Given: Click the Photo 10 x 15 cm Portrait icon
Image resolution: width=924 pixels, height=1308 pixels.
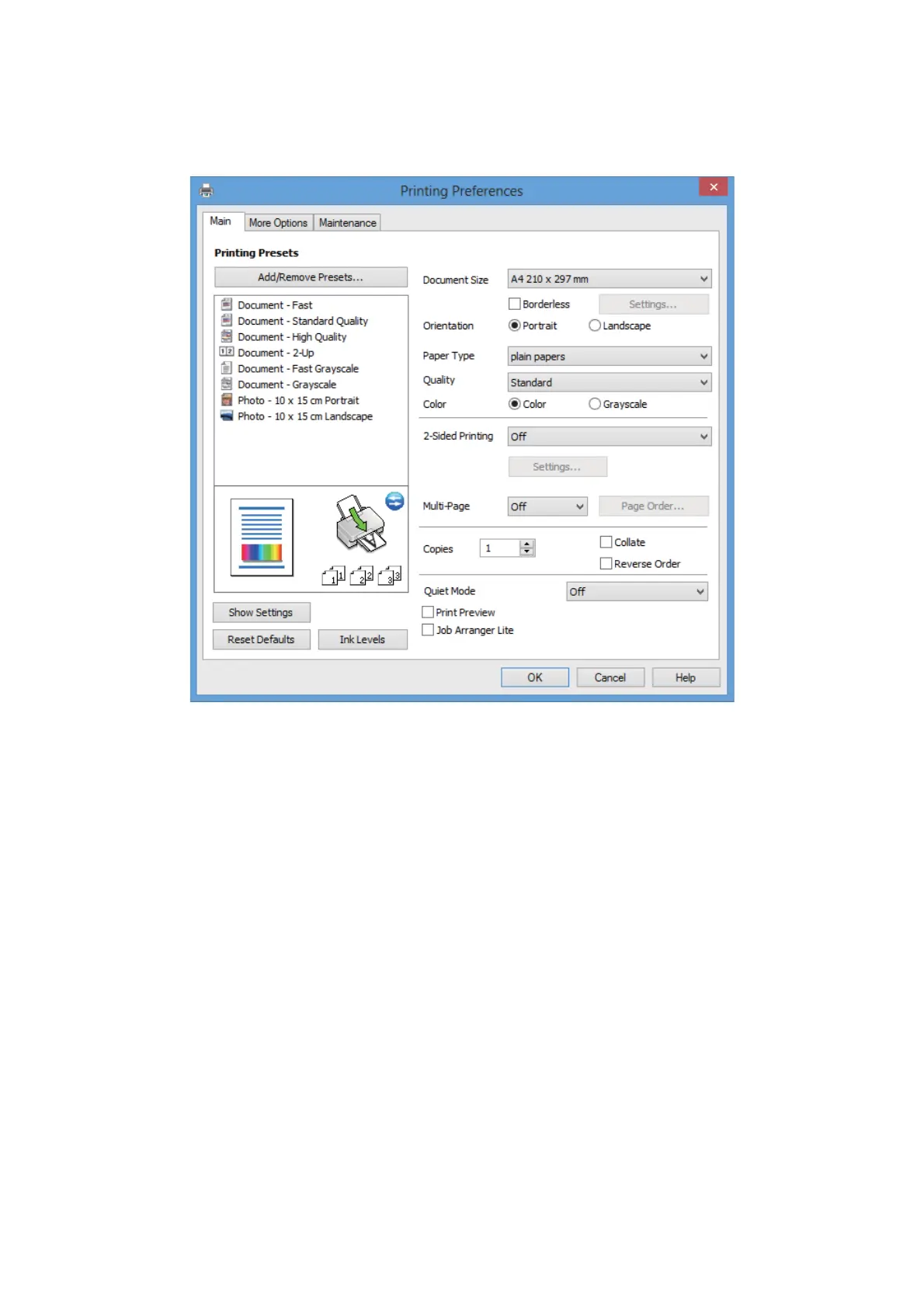Looking at the screenshot, I should (x=227, y=400).
